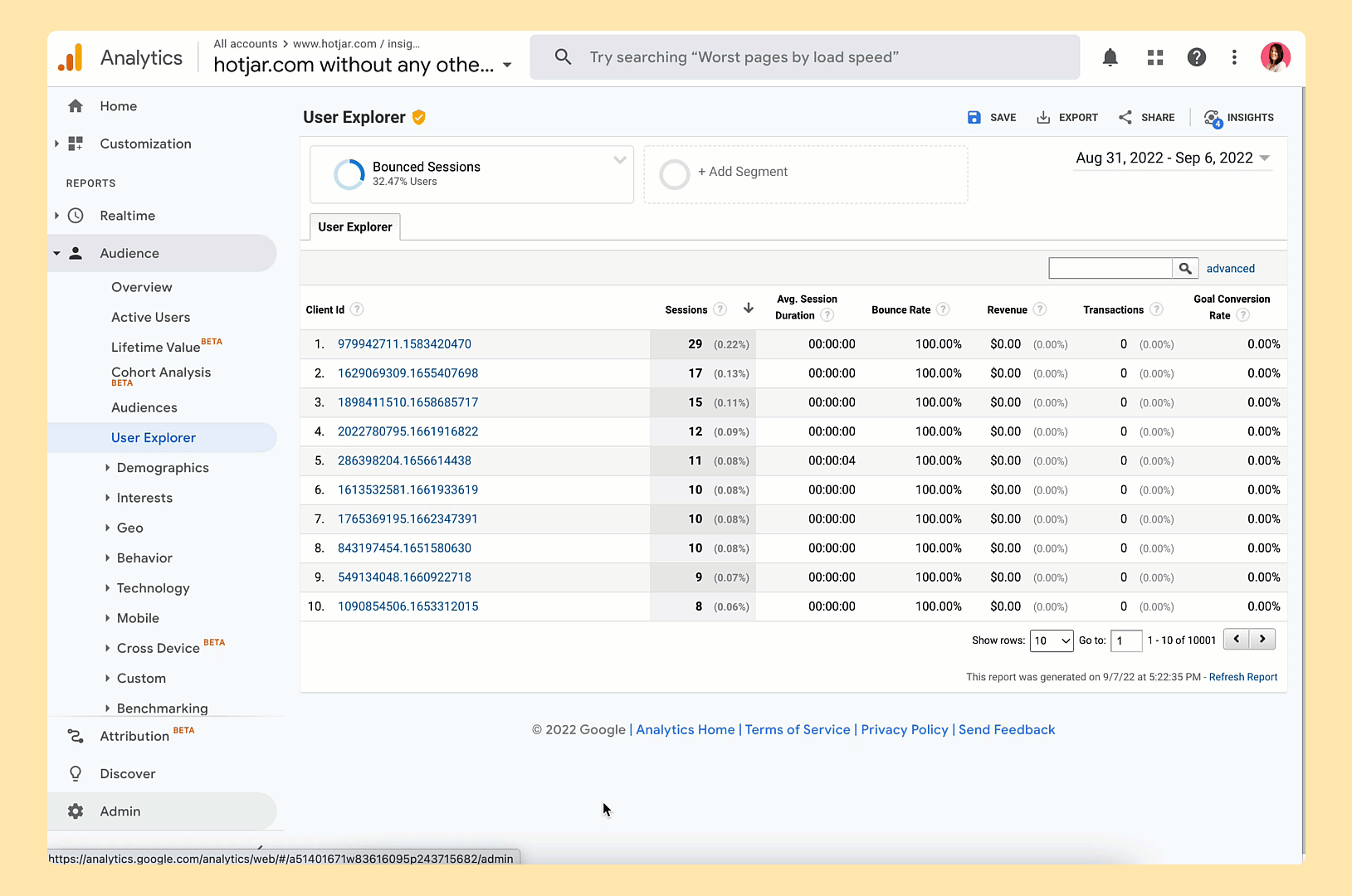
Task: Click Refresh Report link
Action: click(x=1243, y=677)
